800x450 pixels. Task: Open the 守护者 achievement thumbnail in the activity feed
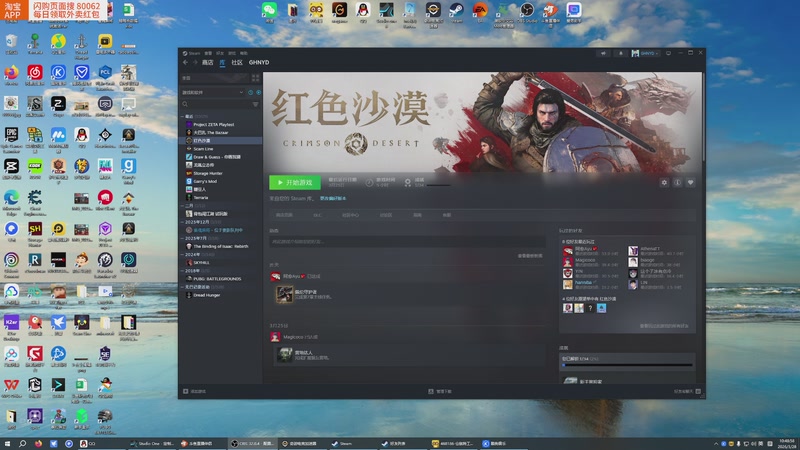284,294
